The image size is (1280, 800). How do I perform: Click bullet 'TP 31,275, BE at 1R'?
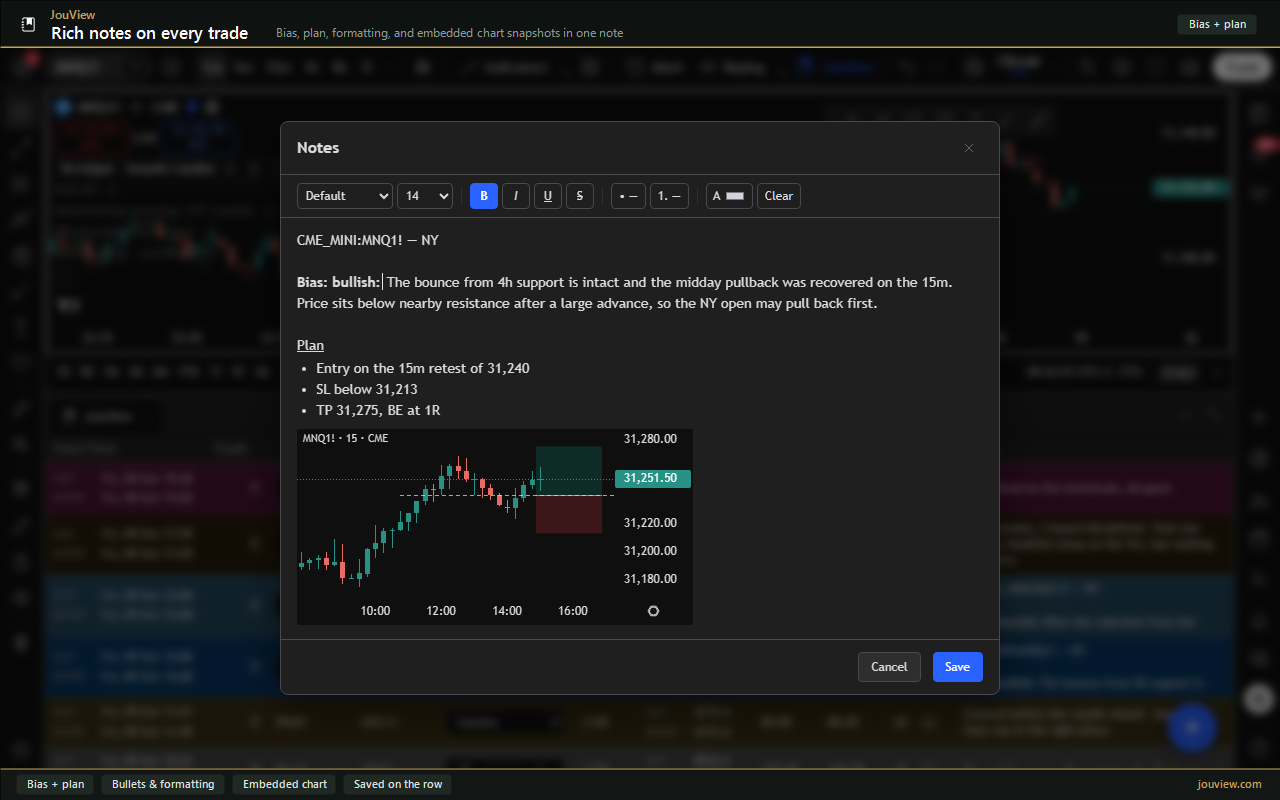point(378,410)
